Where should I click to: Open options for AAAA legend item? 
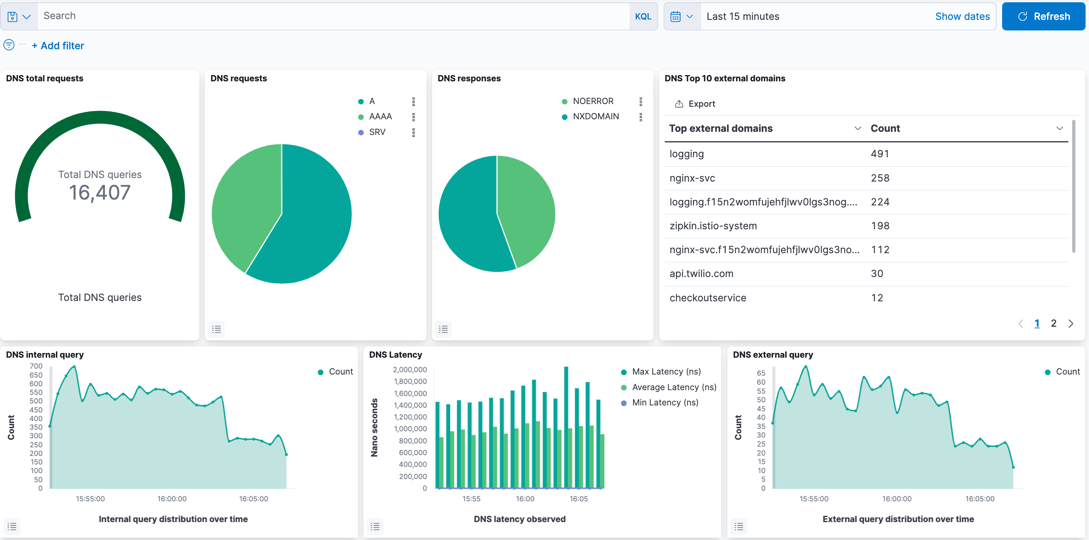pos(413,117)
